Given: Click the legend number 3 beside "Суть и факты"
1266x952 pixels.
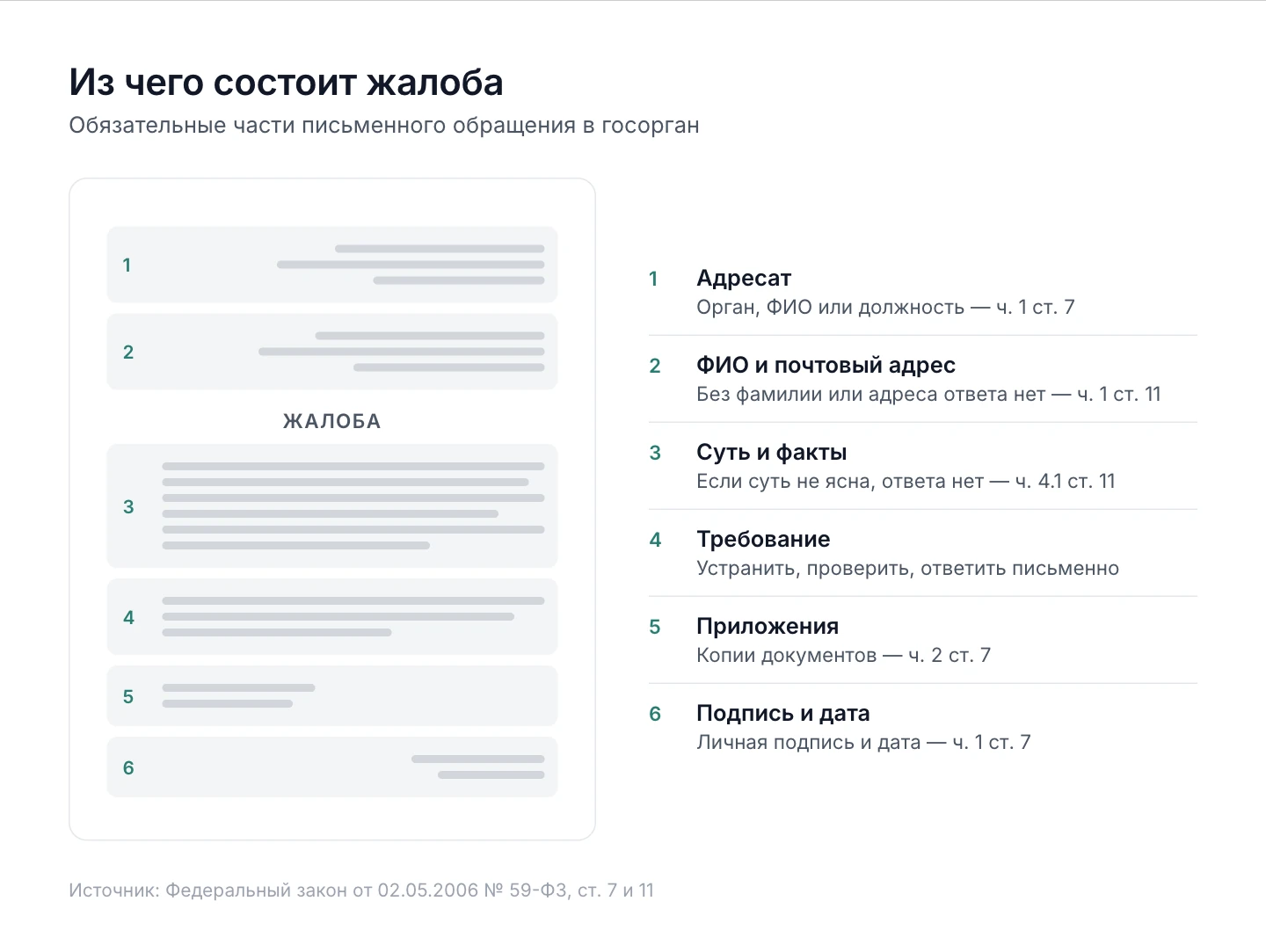Looking at the screenshot, I should [x=654, y=453].
